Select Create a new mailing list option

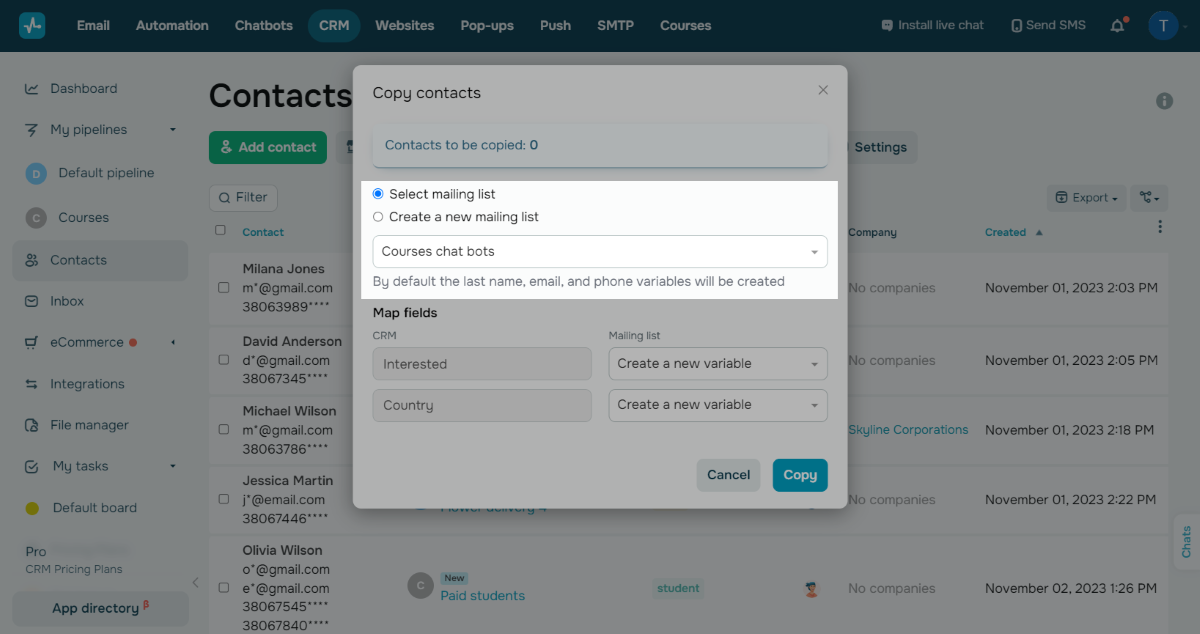pyautogui.click(x=378, y=217)
